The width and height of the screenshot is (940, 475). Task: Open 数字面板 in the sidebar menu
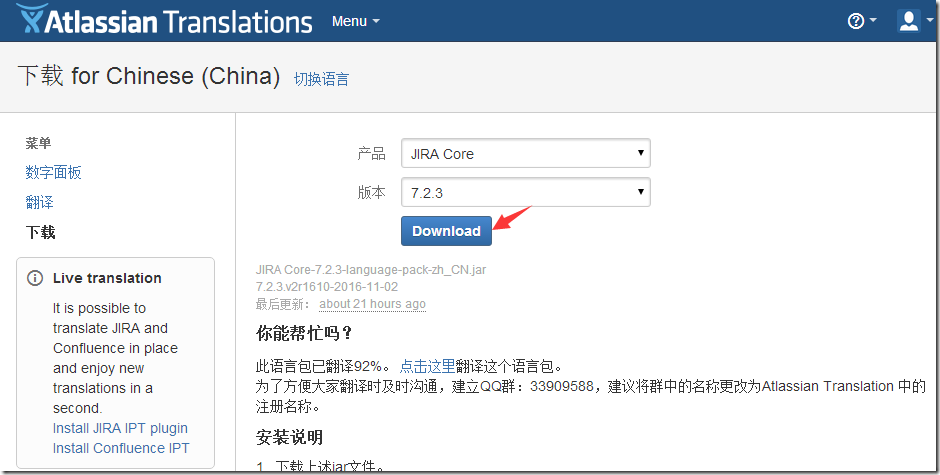coord(53,173)
